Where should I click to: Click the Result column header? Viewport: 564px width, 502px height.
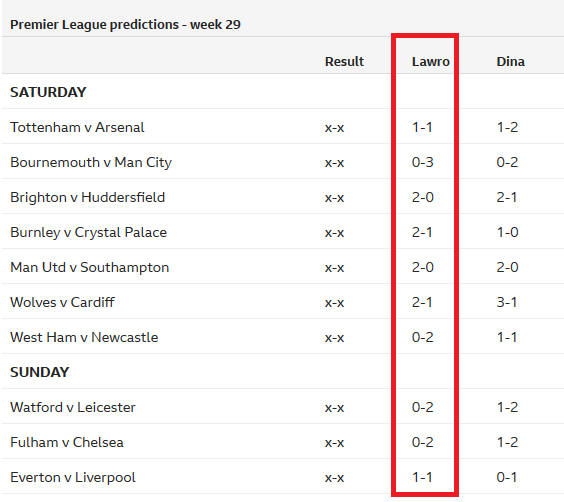coord(344,61)
